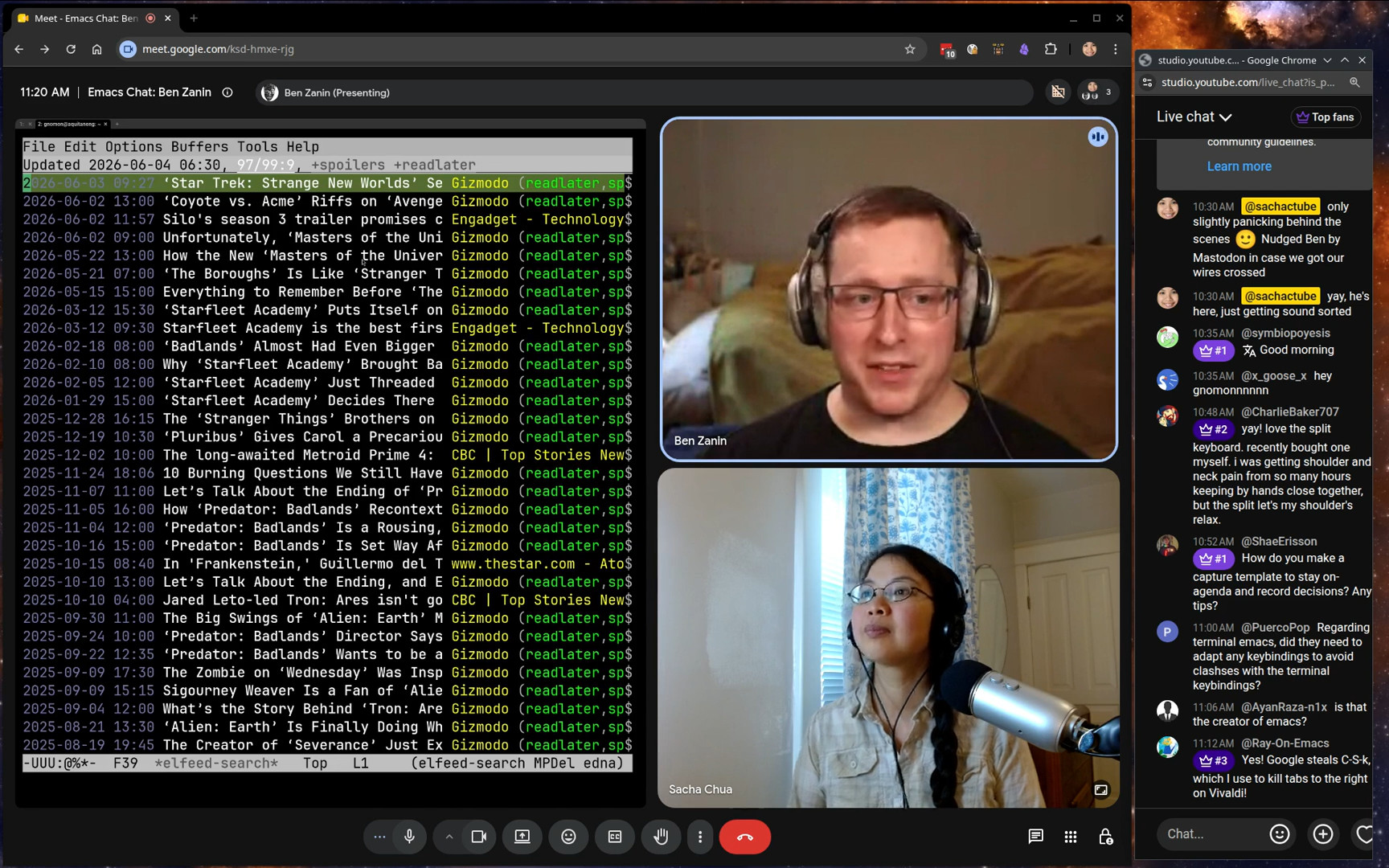Open Emacs Help menu in shared screen
1389x868 pixels.
click(303, 146)
